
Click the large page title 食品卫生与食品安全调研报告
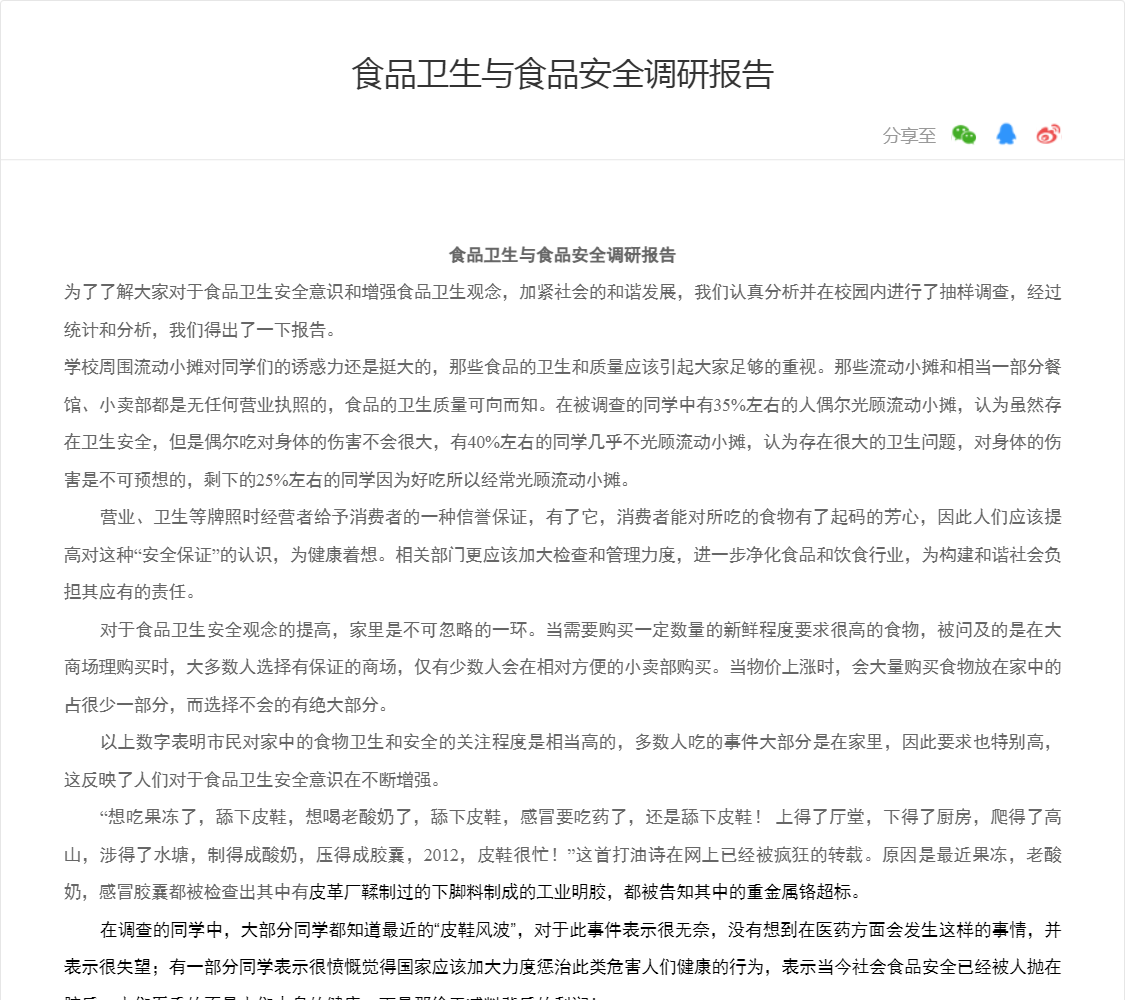point(562,74)
